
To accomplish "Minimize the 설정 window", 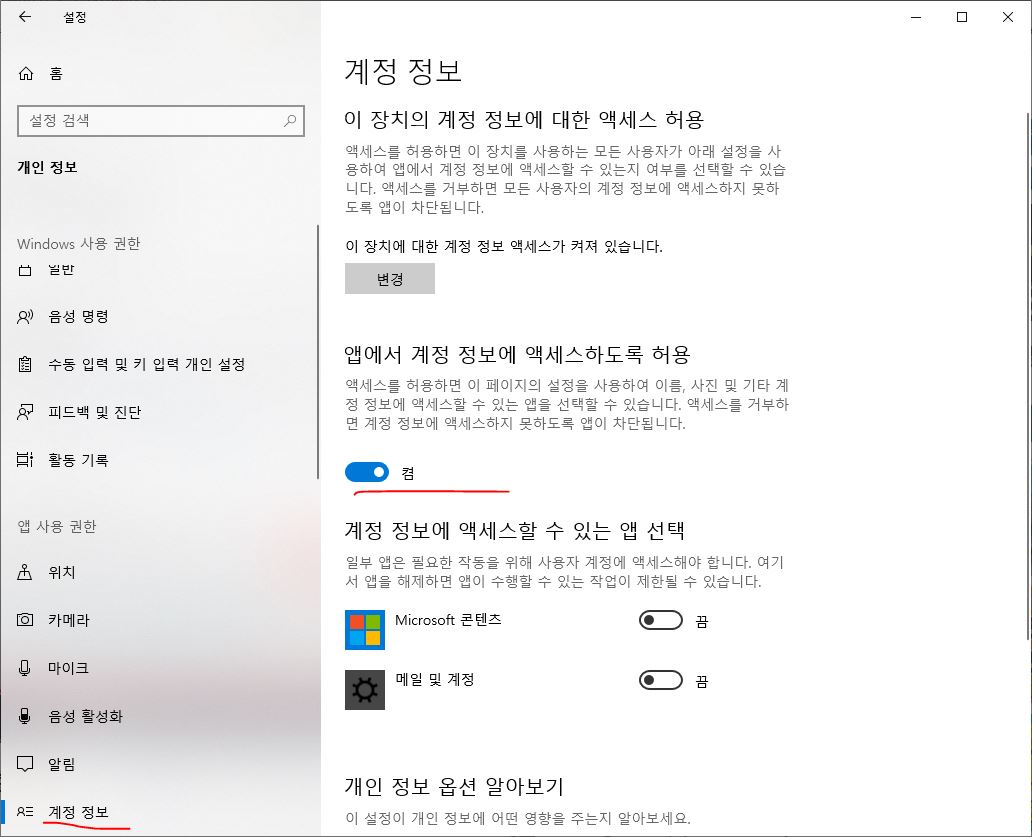I will point(916,17).
